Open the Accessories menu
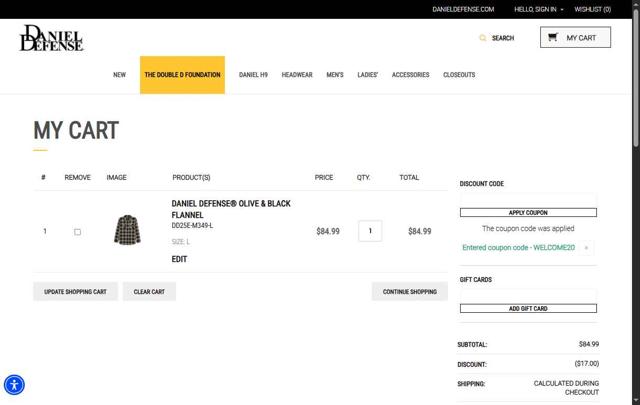The height and width of the screenshot is (405, 640). pos(410,75)
